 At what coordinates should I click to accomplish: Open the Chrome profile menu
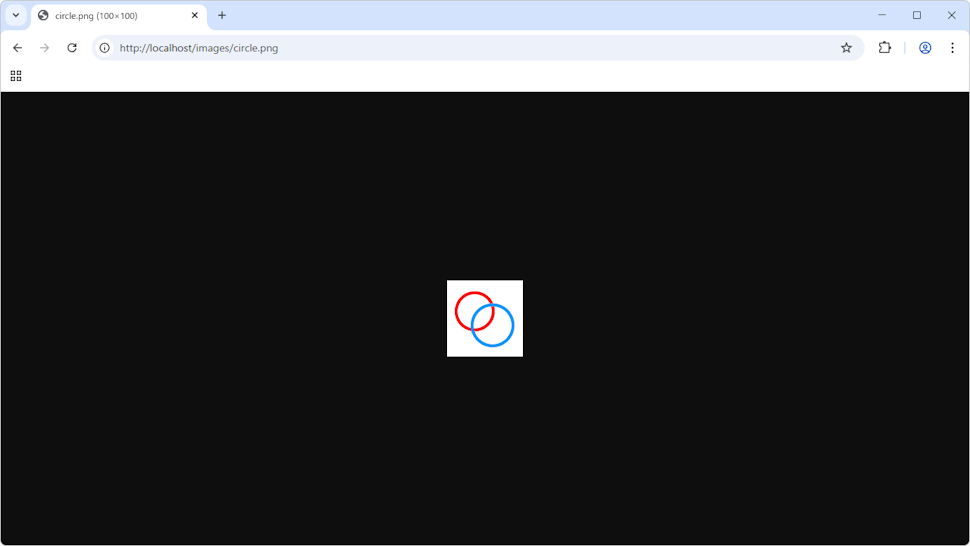click(x=925, y=48)
